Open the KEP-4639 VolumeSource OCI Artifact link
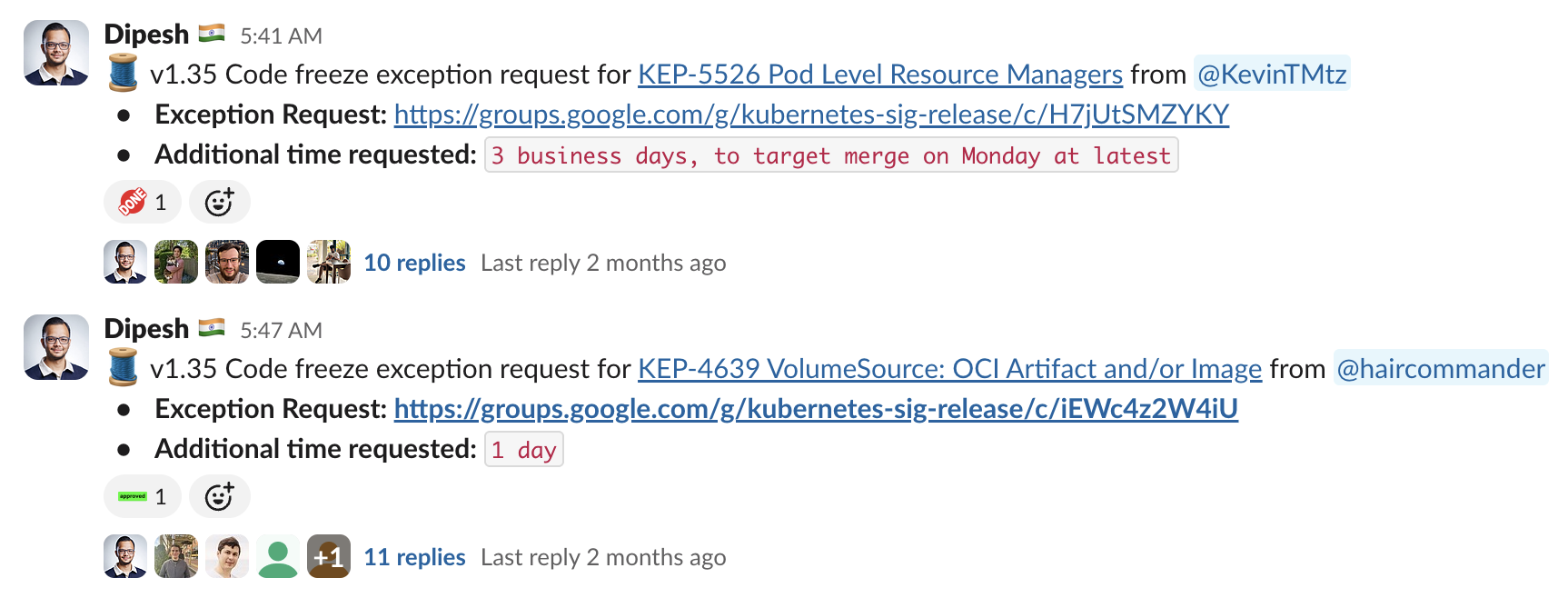This screenshot has height=598, width=1568. pyautogui.click(x=949, y=369)
